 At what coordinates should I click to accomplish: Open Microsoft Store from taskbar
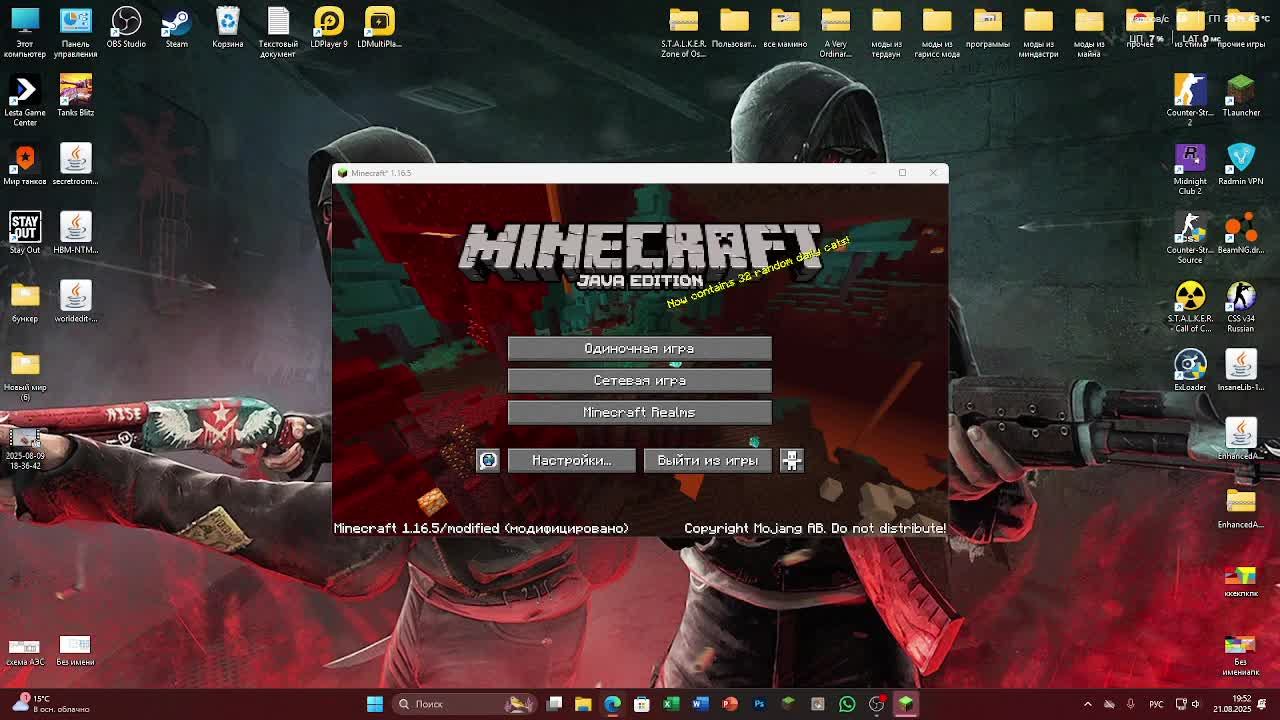tap(642, 704)
